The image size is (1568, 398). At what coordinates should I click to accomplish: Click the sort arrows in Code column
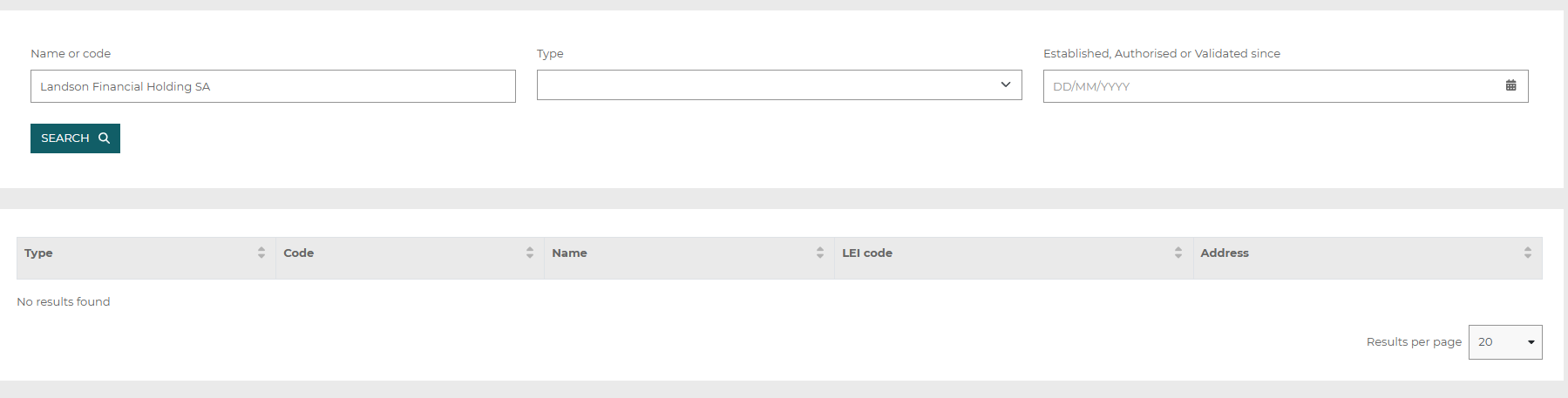(529, 253)
